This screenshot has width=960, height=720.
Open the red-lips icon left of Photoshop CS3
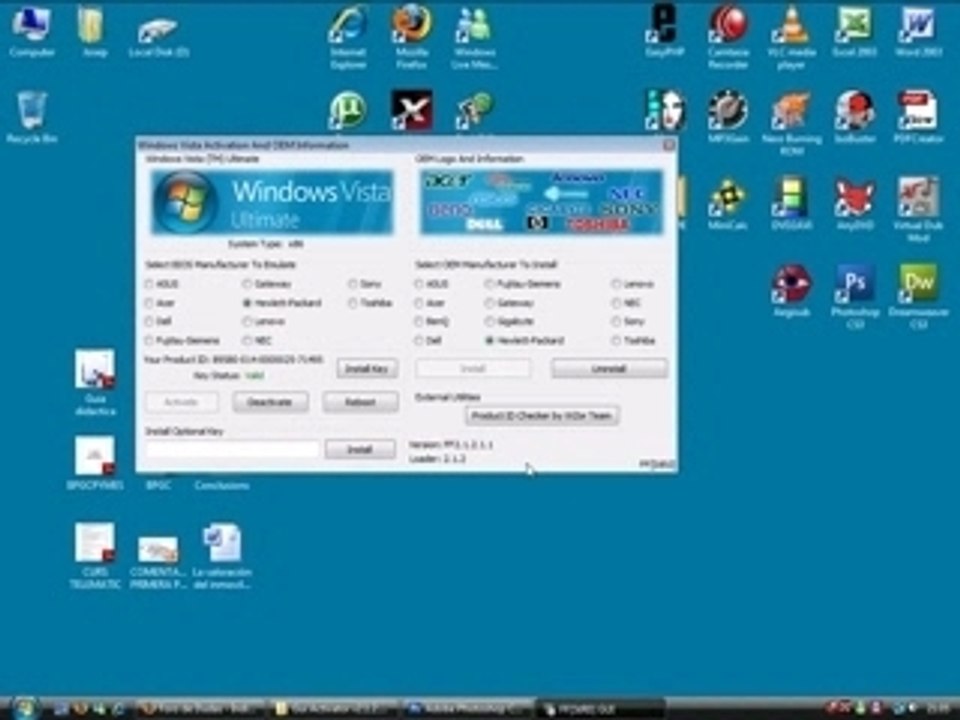791,291
